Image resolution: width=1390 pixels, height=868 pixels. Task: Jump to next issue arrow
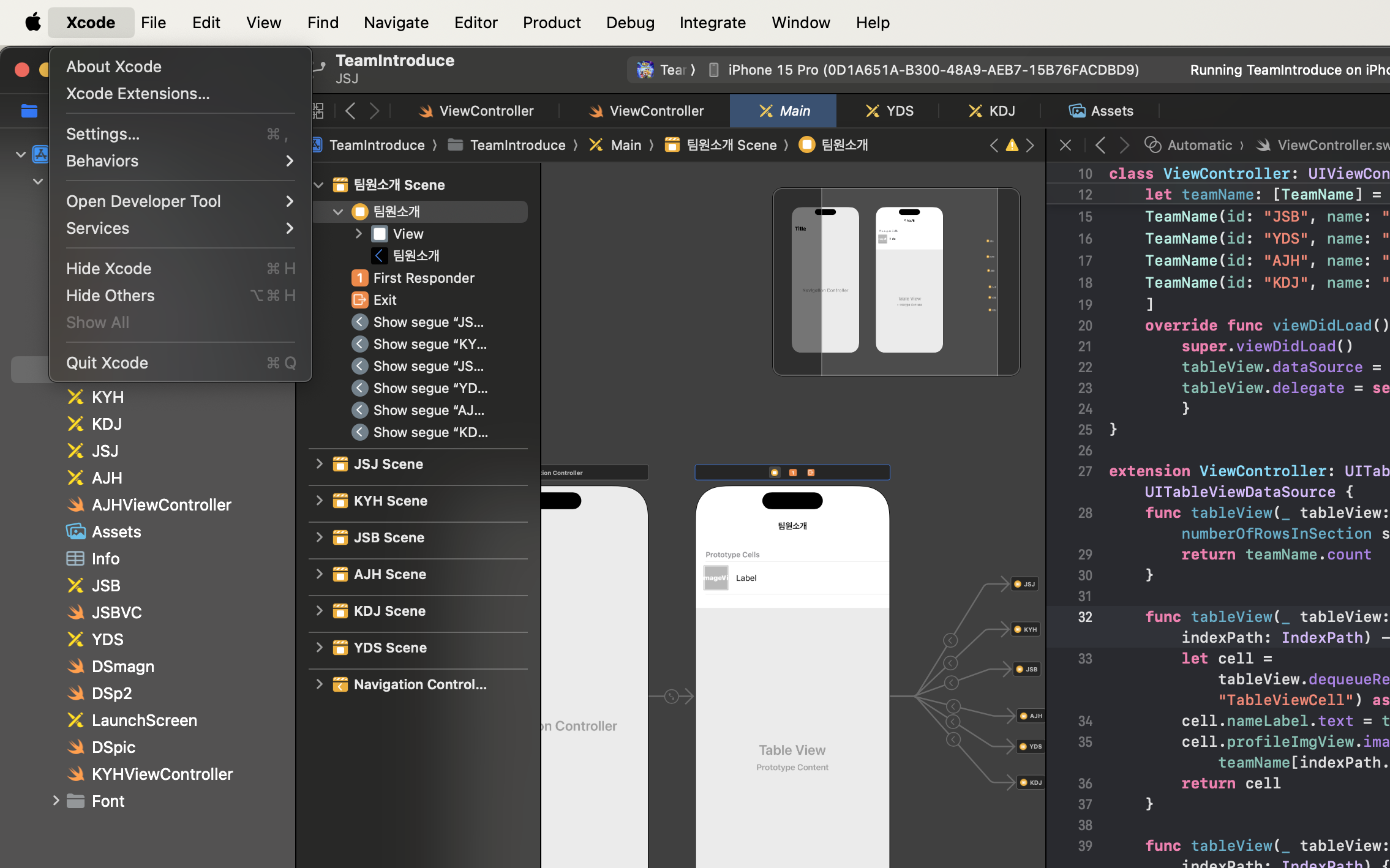(x=1031, y=145)
